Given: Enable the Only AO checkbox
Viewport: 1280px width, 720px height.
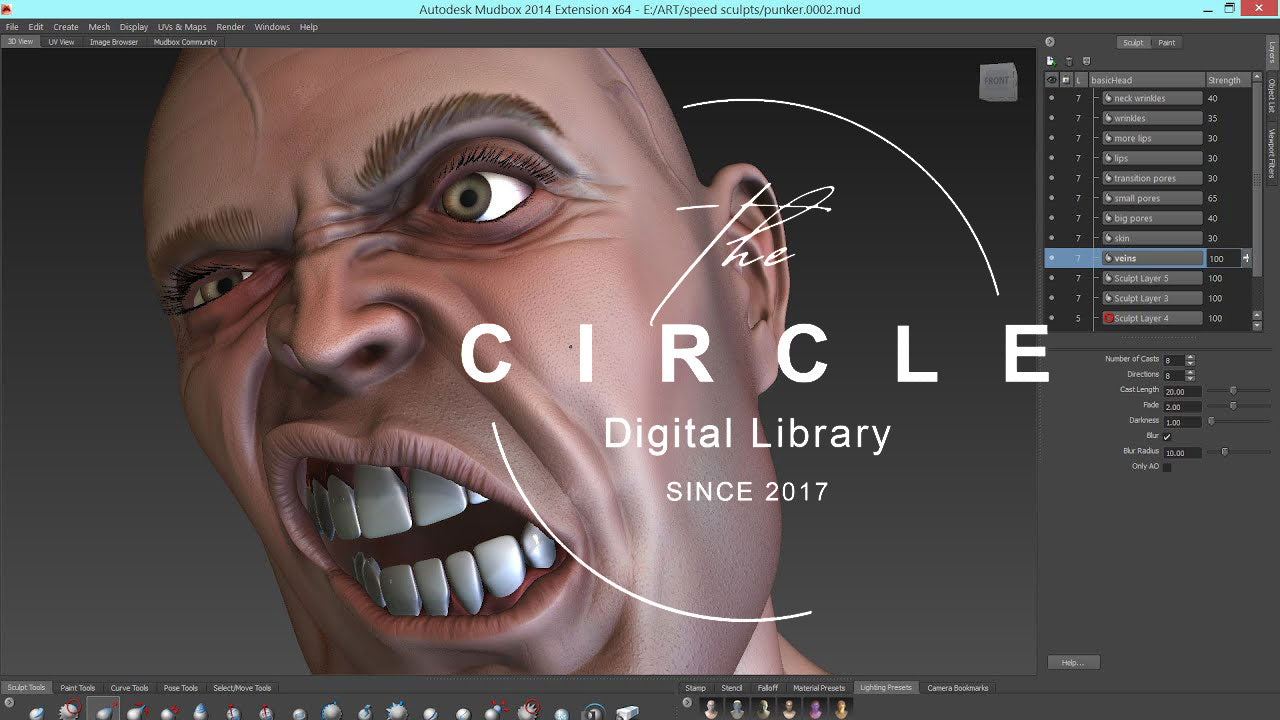Looking at the screenshot, I should point(1167,467).
